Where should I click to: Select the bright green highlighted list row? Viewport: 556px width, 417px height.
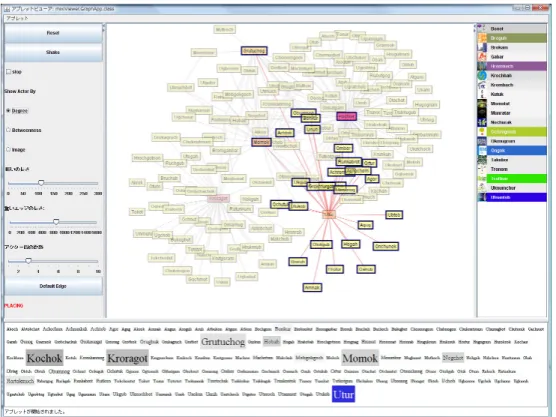(x=512, y=179)
